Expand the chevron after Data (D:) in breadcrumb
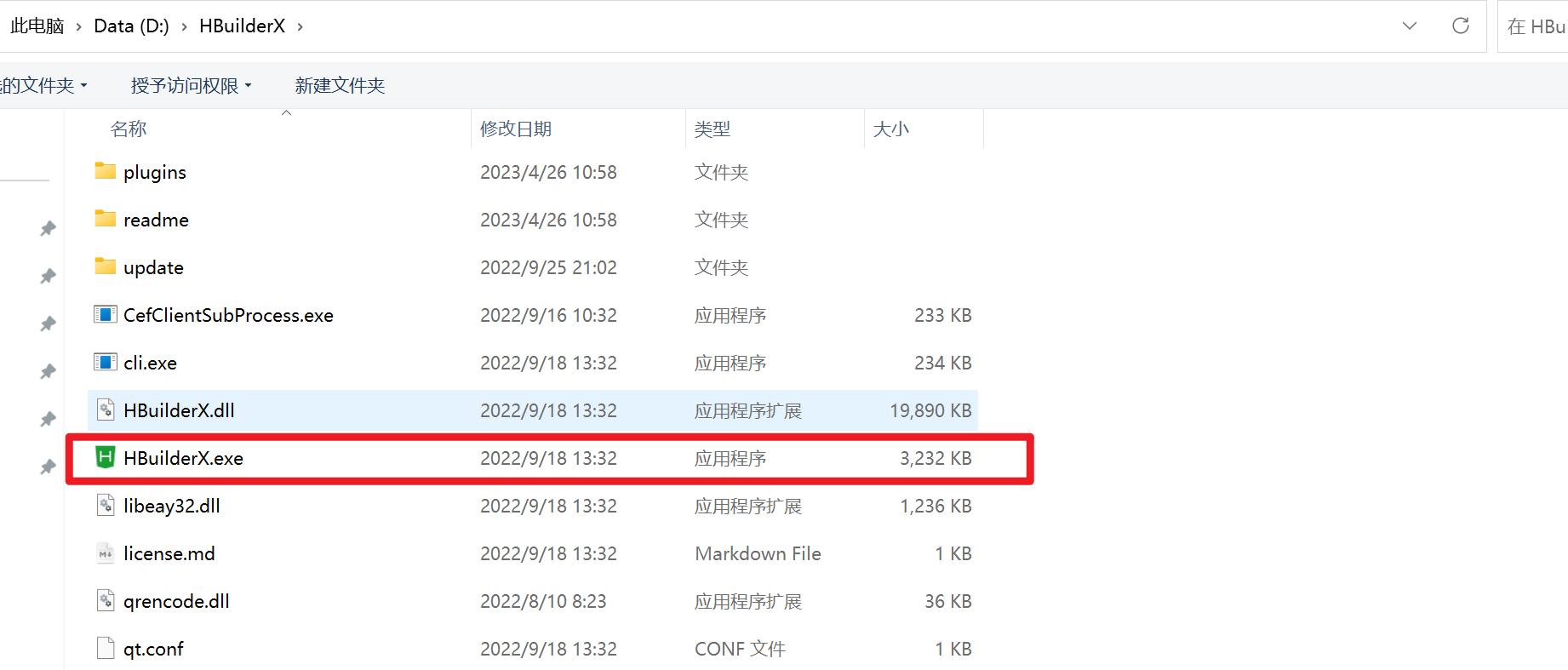The width and height of the screenshot is (1568, 670). click(184, 26)
